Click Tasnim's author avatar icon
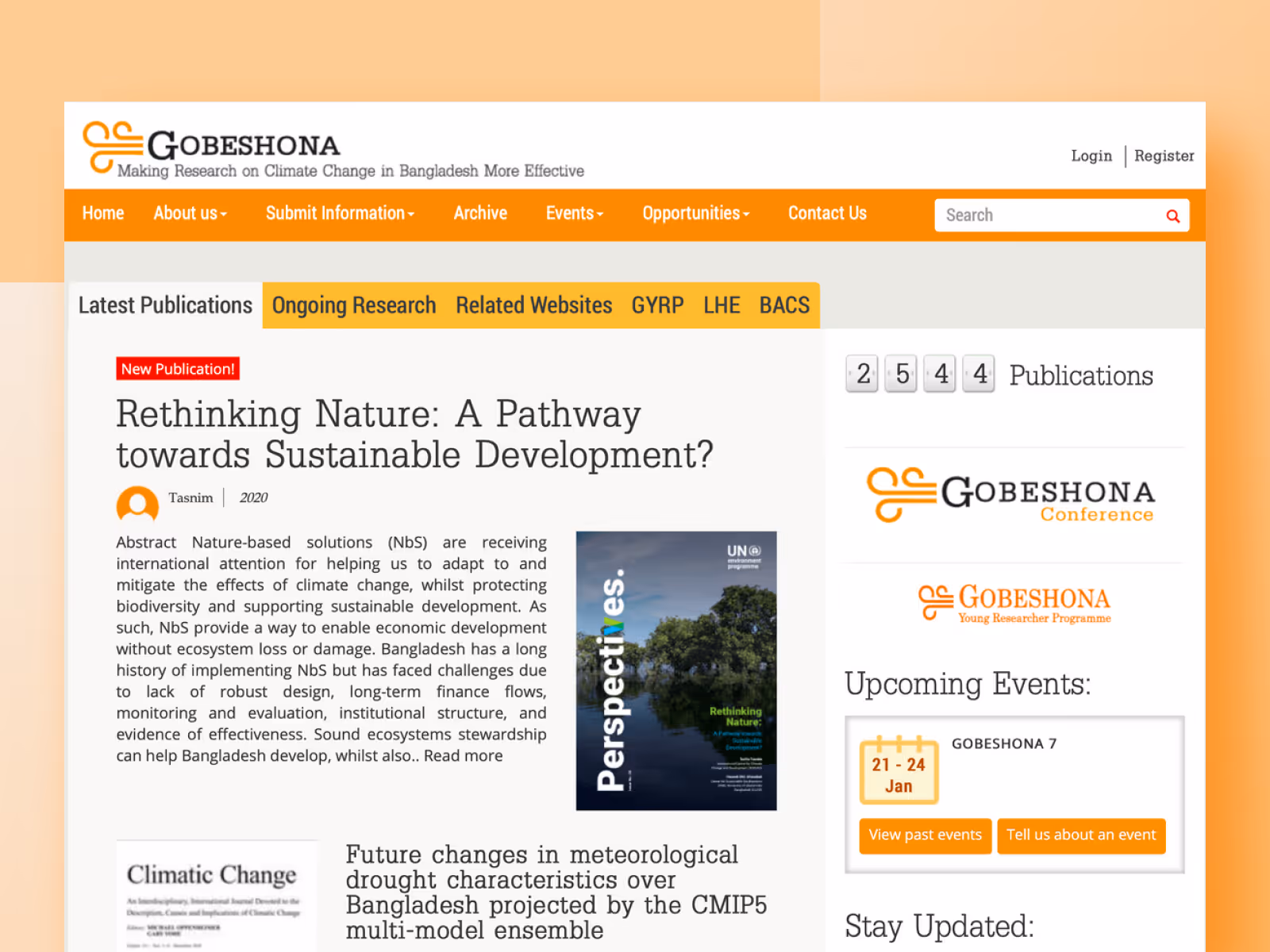The height and width of the screenshot is (952, 1270). [137, 503]
